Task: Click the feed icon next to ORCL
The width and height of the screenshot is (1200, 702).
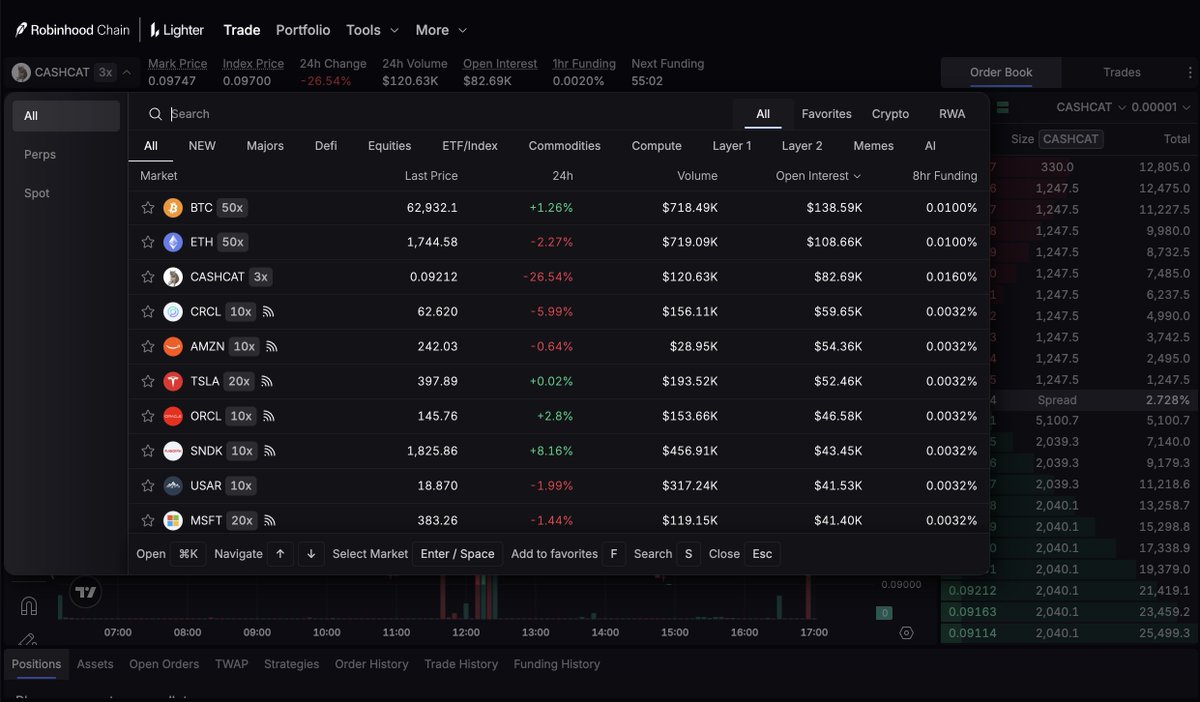Action: 268,416
